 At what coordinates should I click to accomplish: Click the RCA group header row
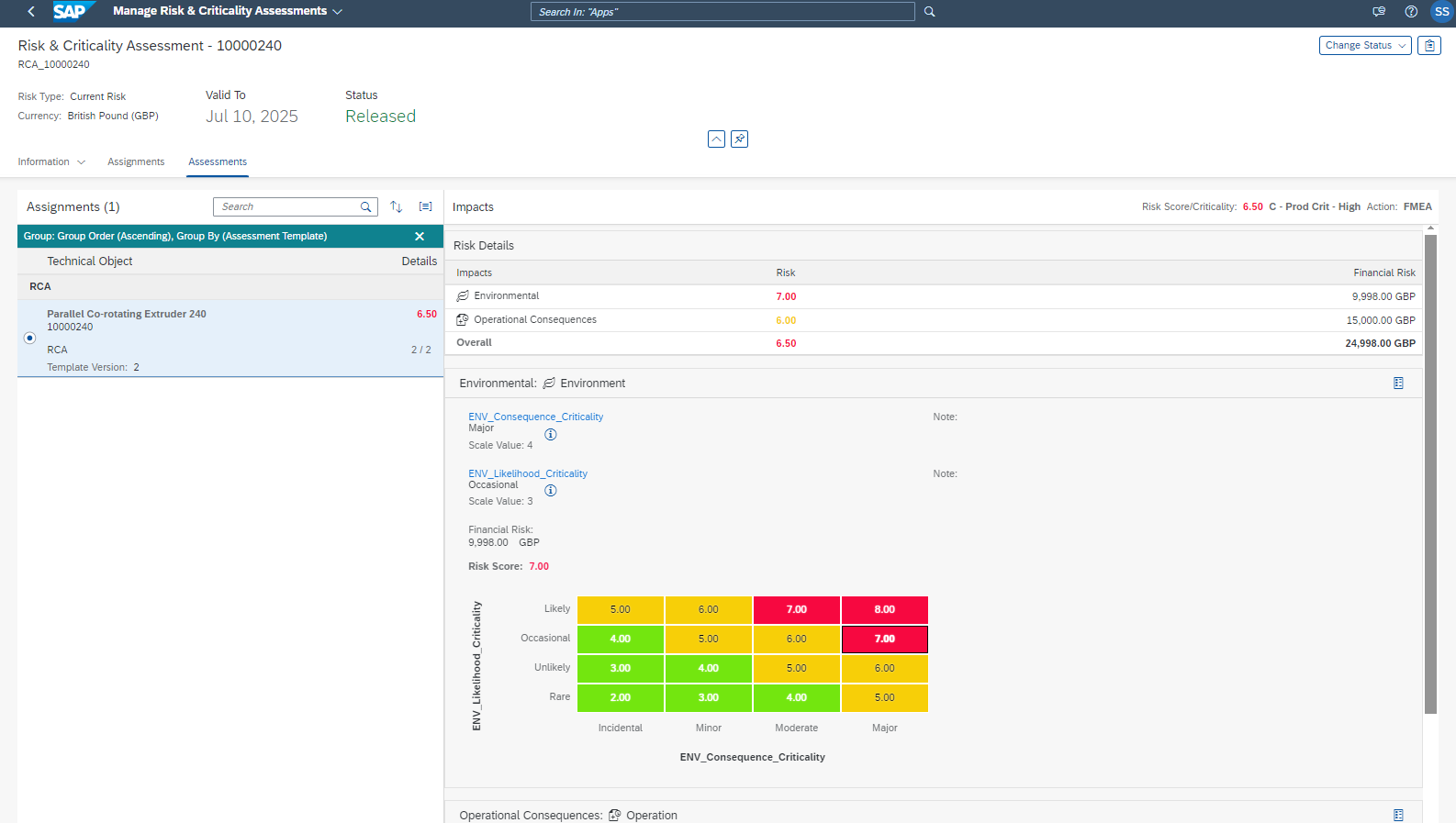coord(230,287)
